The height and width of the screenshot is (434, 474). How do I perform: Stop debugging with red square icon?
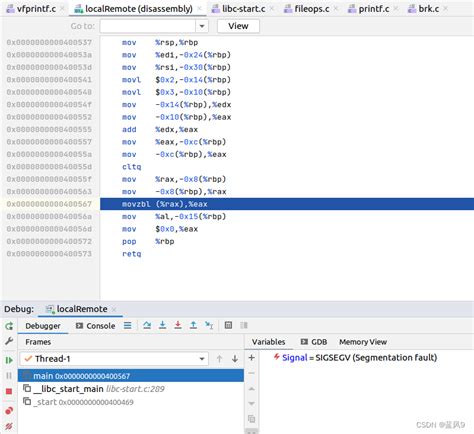click(x=9, y=391)
